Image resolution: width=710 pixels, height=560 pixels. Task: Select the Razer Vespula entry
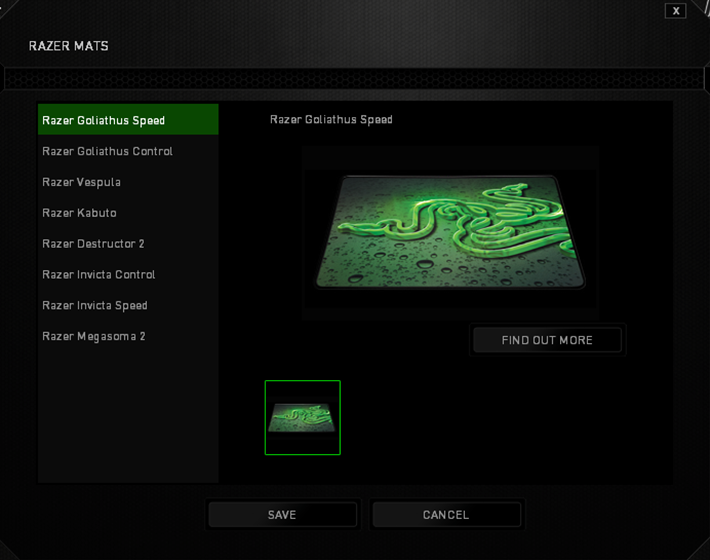128,182
